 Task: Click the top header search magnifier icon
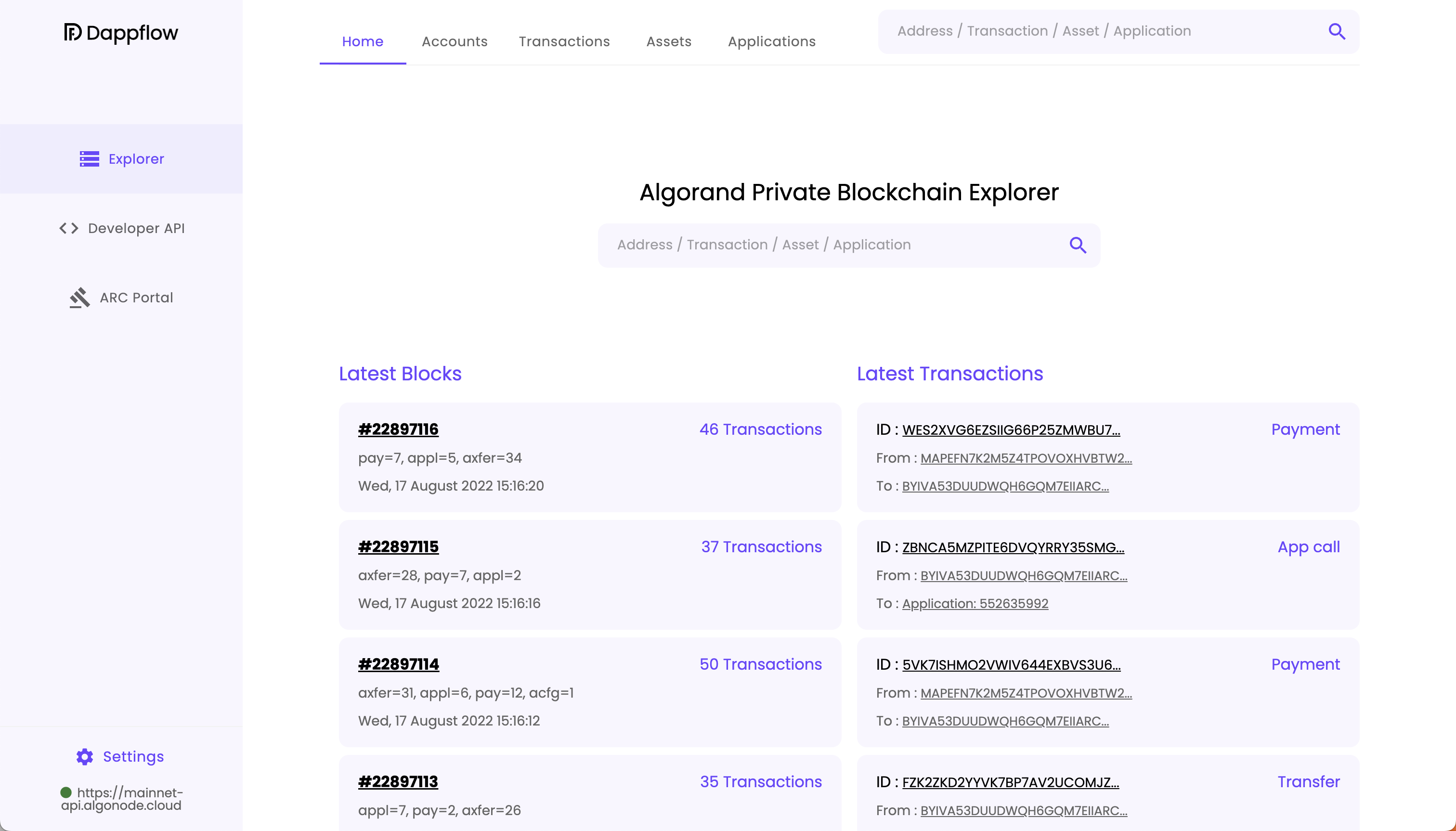1337,31
